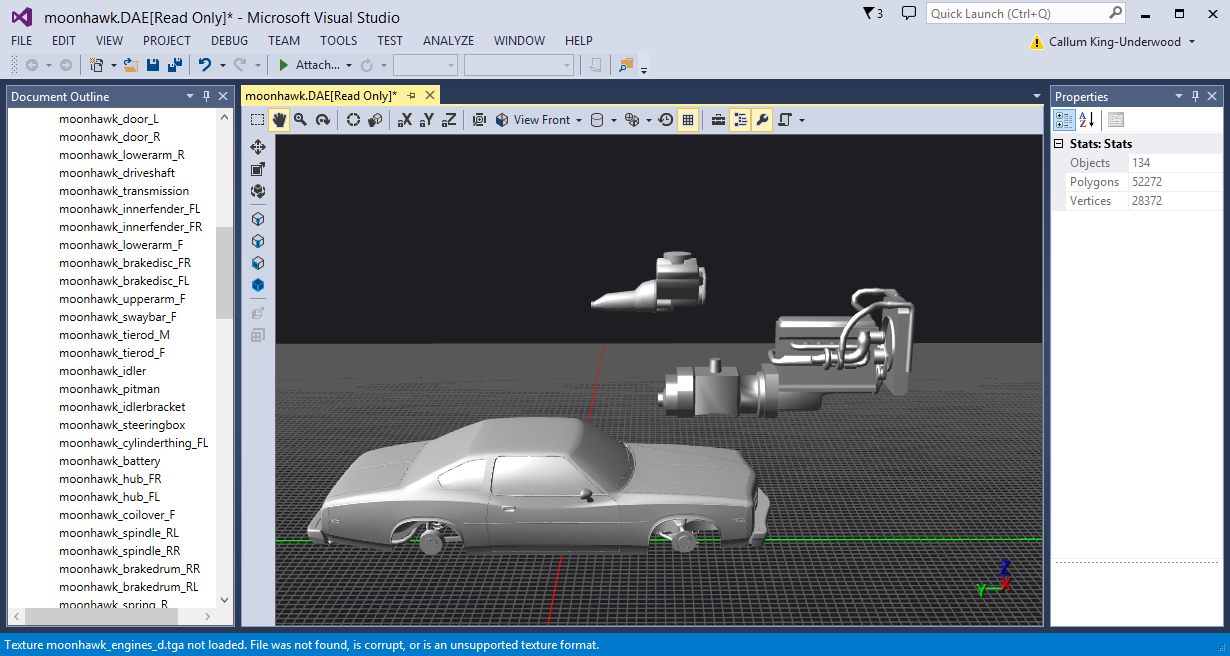Toggle X axis lock
The image size is (1230, 656).
pos(405,120)
